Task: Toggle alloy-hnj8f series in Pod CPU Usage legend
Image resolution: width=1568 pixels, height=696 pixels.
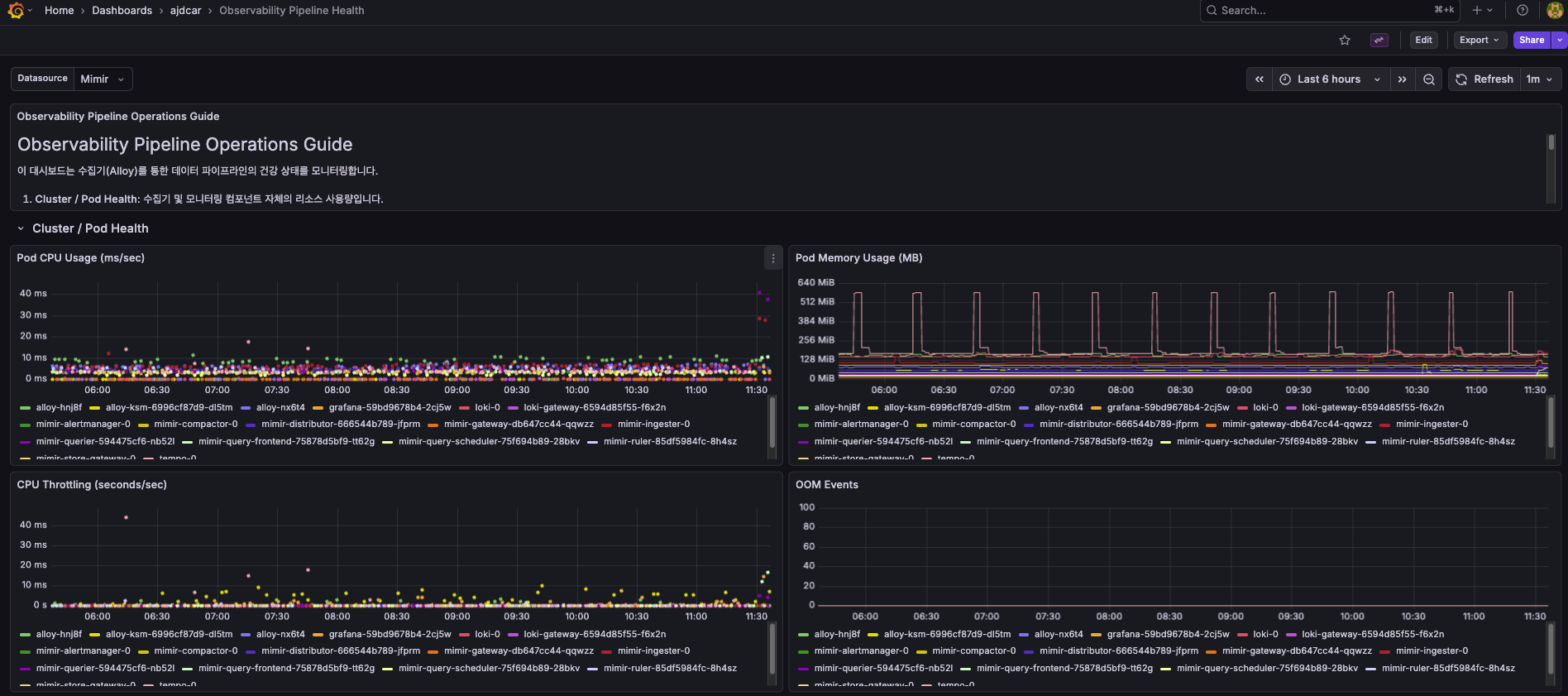Action: tap(59, 407)
